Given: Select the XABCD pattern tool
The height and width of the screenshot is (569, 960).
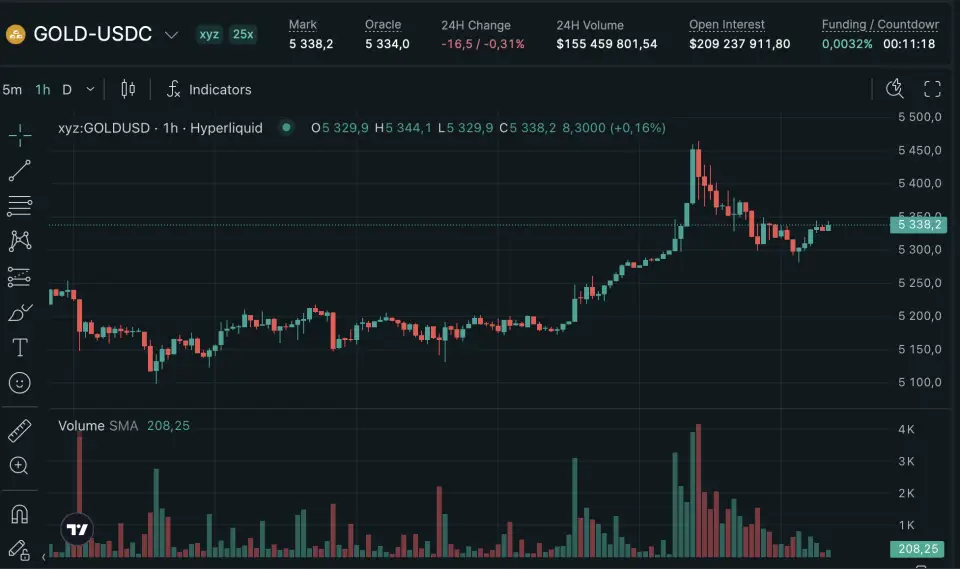Looking at the screenshot, I should pyautogui.click(x=20, y=241).
